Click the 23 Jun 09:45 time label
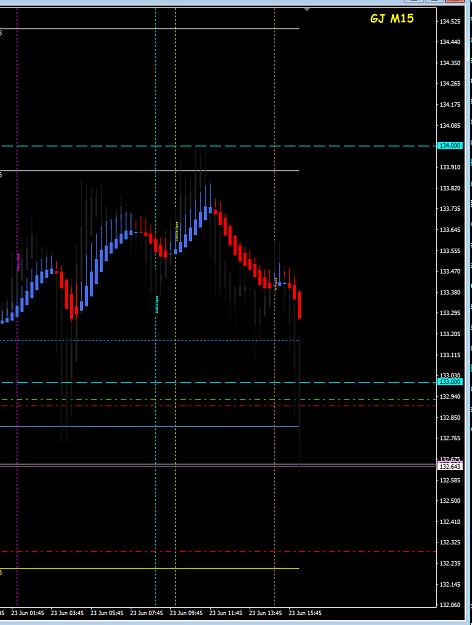Image resolution: width=472 pixels, height=625 pixels. click(x=186, y=613)
